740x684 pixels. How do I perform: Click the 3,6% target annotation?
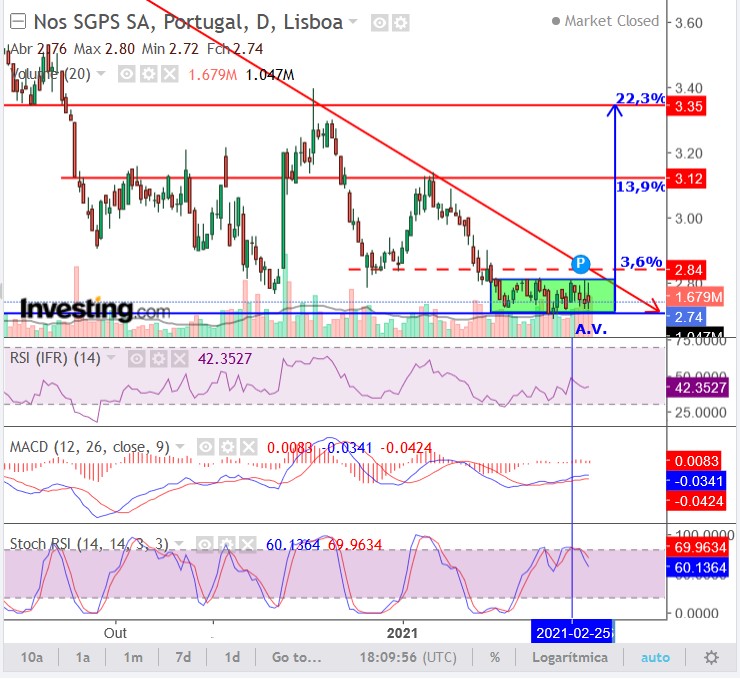pos(641,261)
